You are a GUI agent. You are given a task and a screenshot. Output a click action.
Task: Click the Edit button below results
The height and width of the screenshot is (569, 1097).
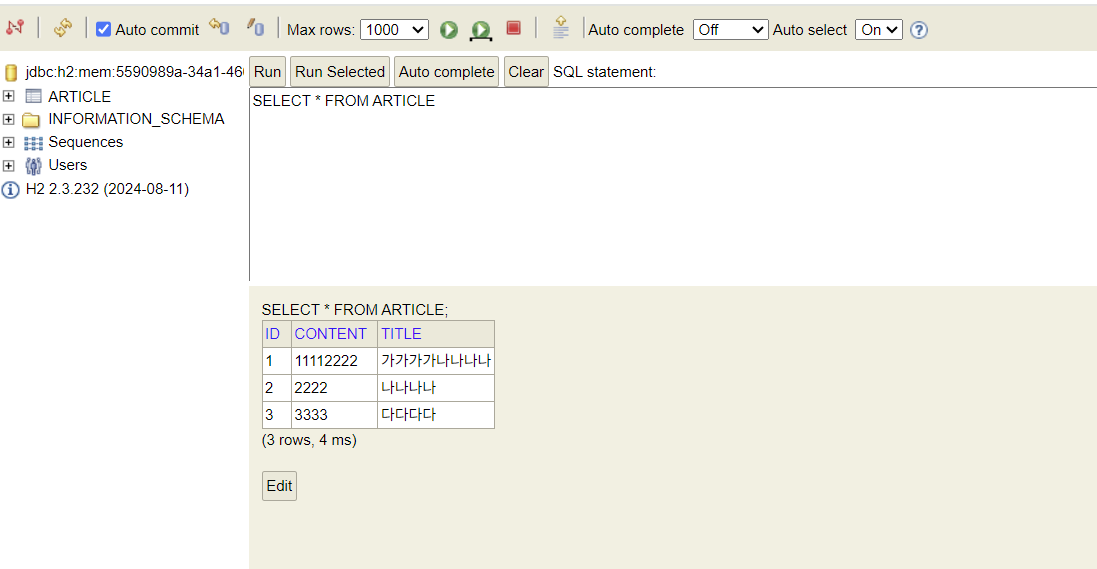(279, 486)
